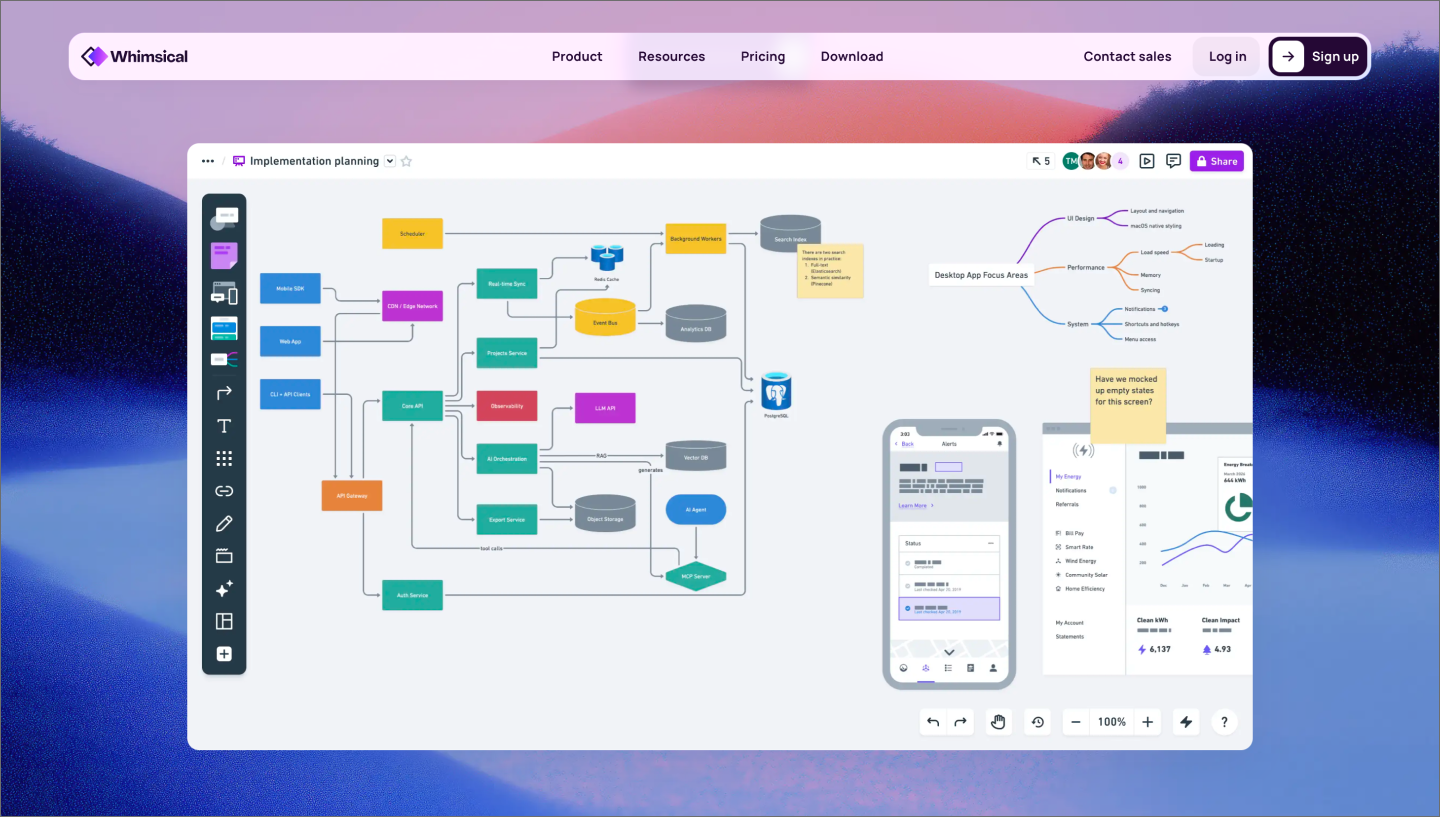Viewport: 1440px width, 817px height.
Task: Click the plus add-more tool icon
Action: click(x=224, y=654)
